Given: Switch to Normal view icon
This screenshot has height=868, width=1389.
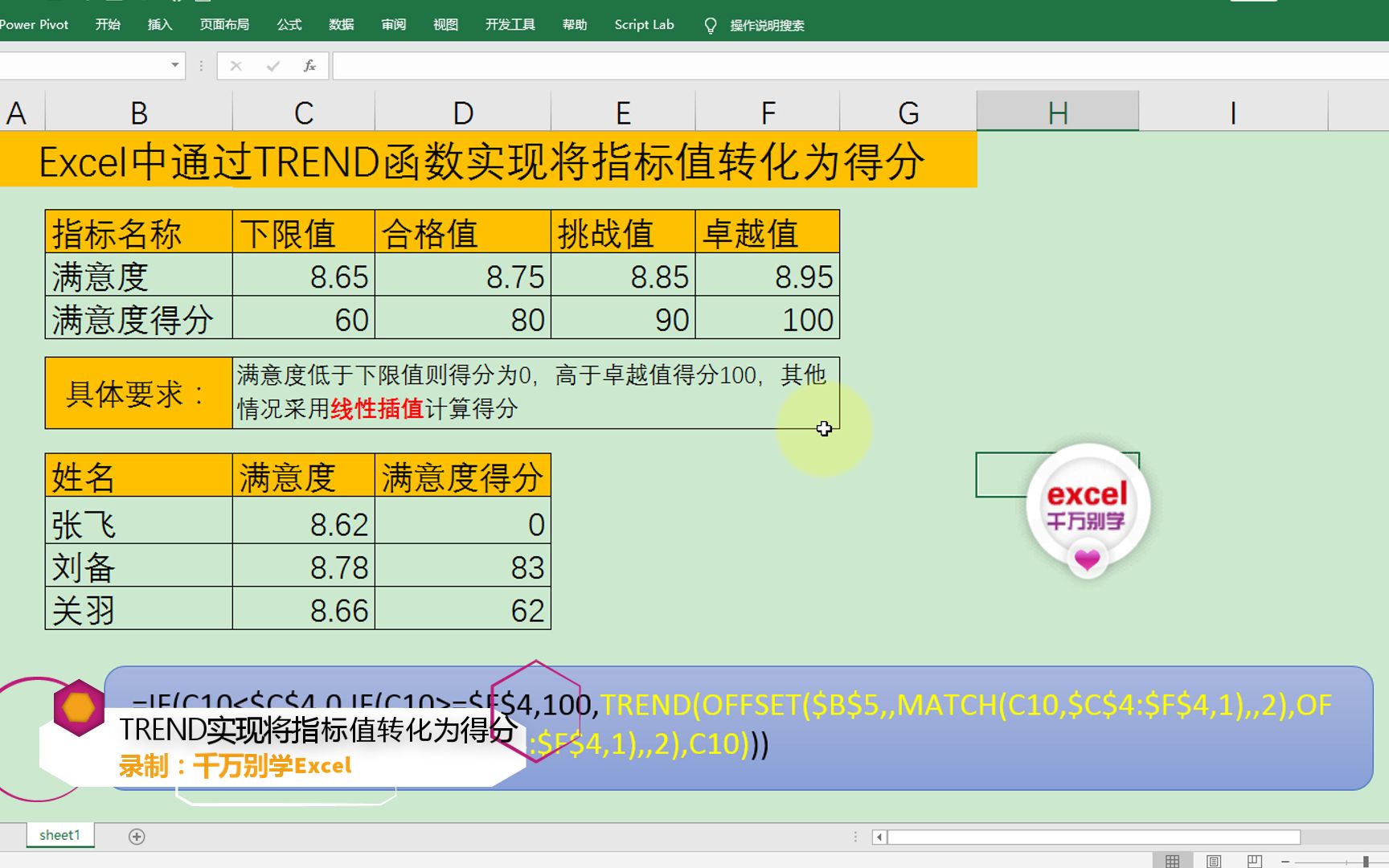Looking at the screenshot, I should point(1172,861).
